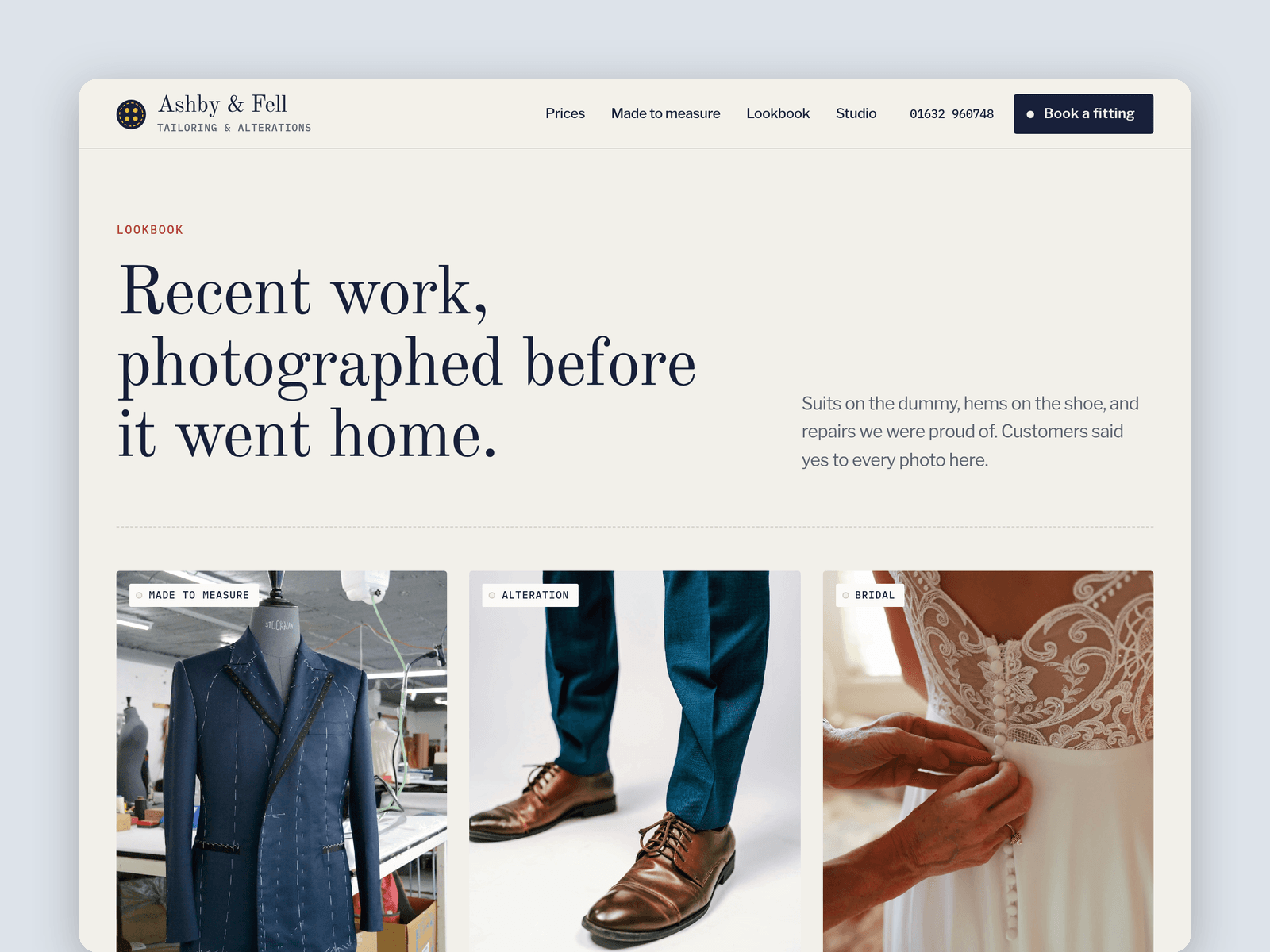Call the phone number 01632 960748
This screenshot has width=1270, height=952.
point(952,114)
